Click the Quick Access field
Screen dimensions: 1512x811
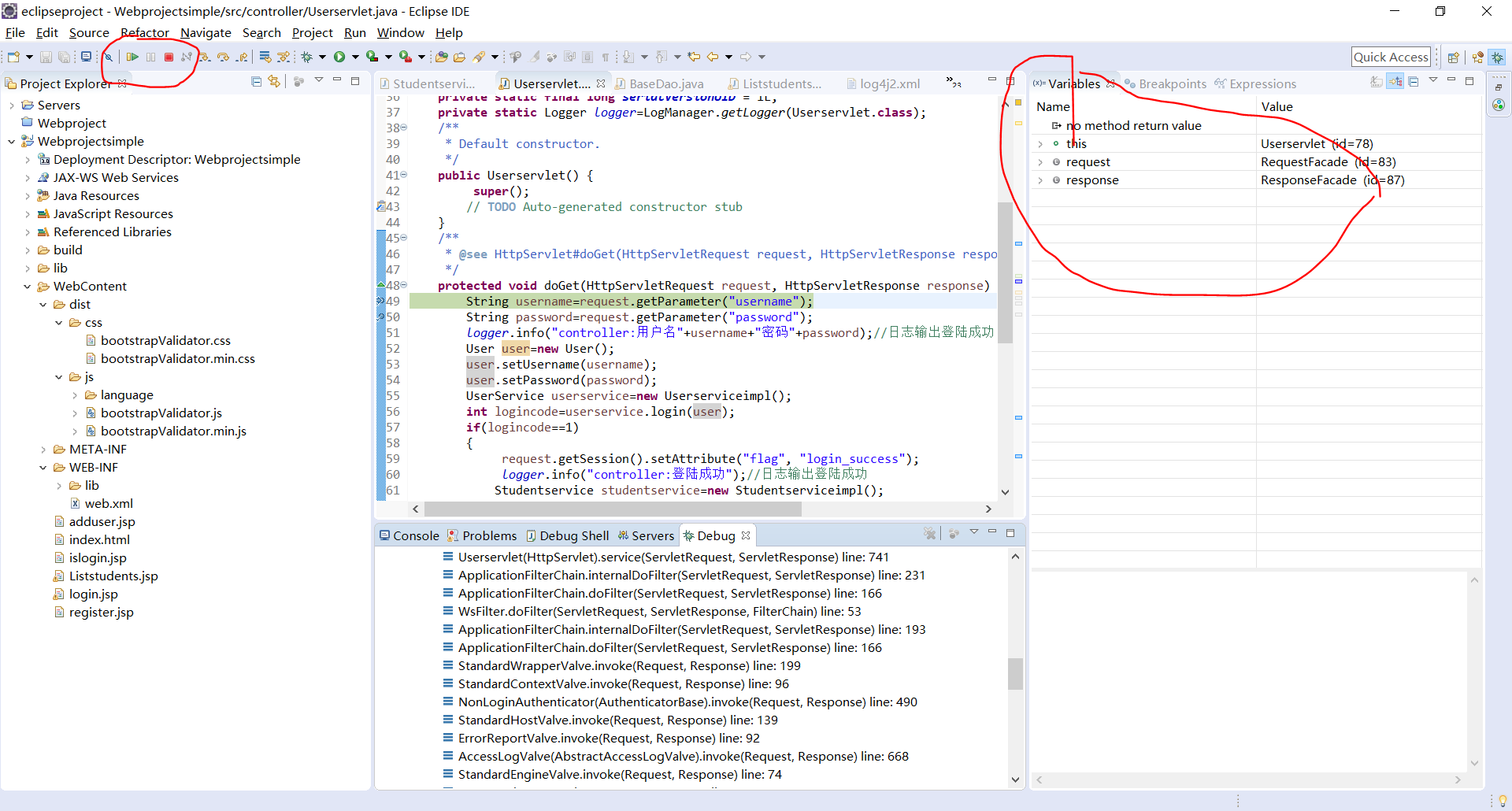tap(1391, 57)
